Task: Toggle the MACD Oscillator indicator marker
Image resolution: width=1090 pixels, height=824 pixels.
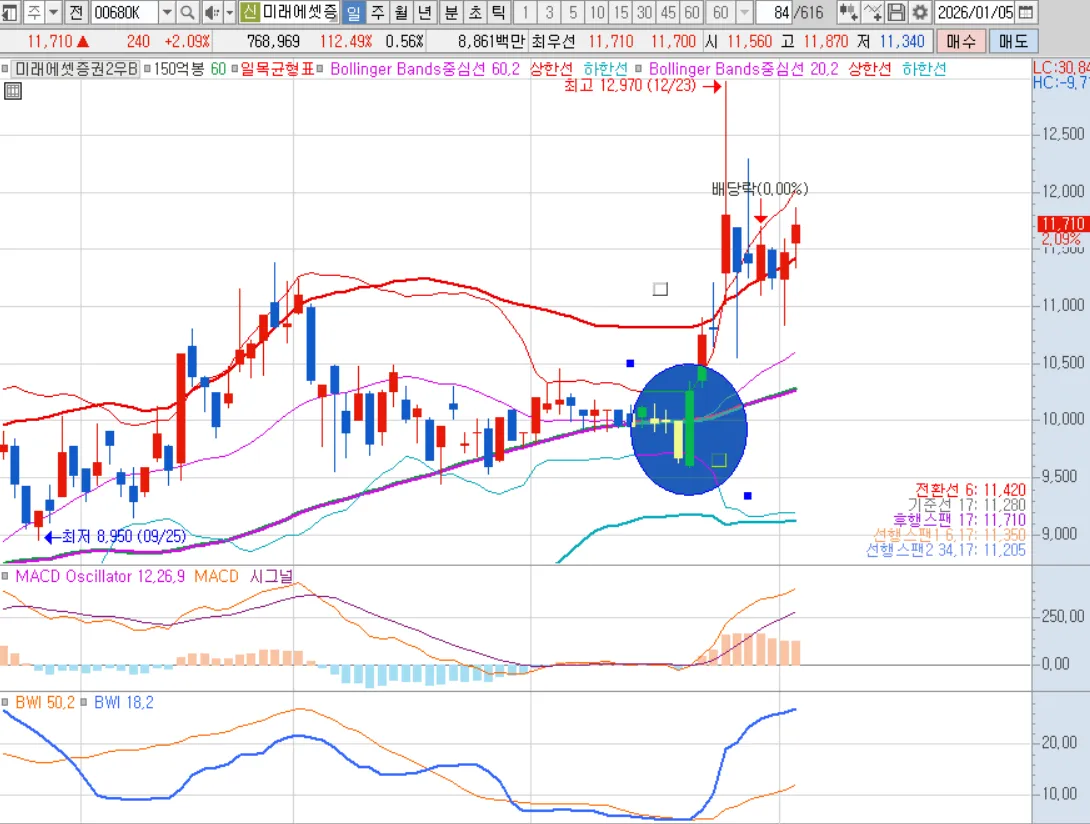Action: tap(7, 577)
